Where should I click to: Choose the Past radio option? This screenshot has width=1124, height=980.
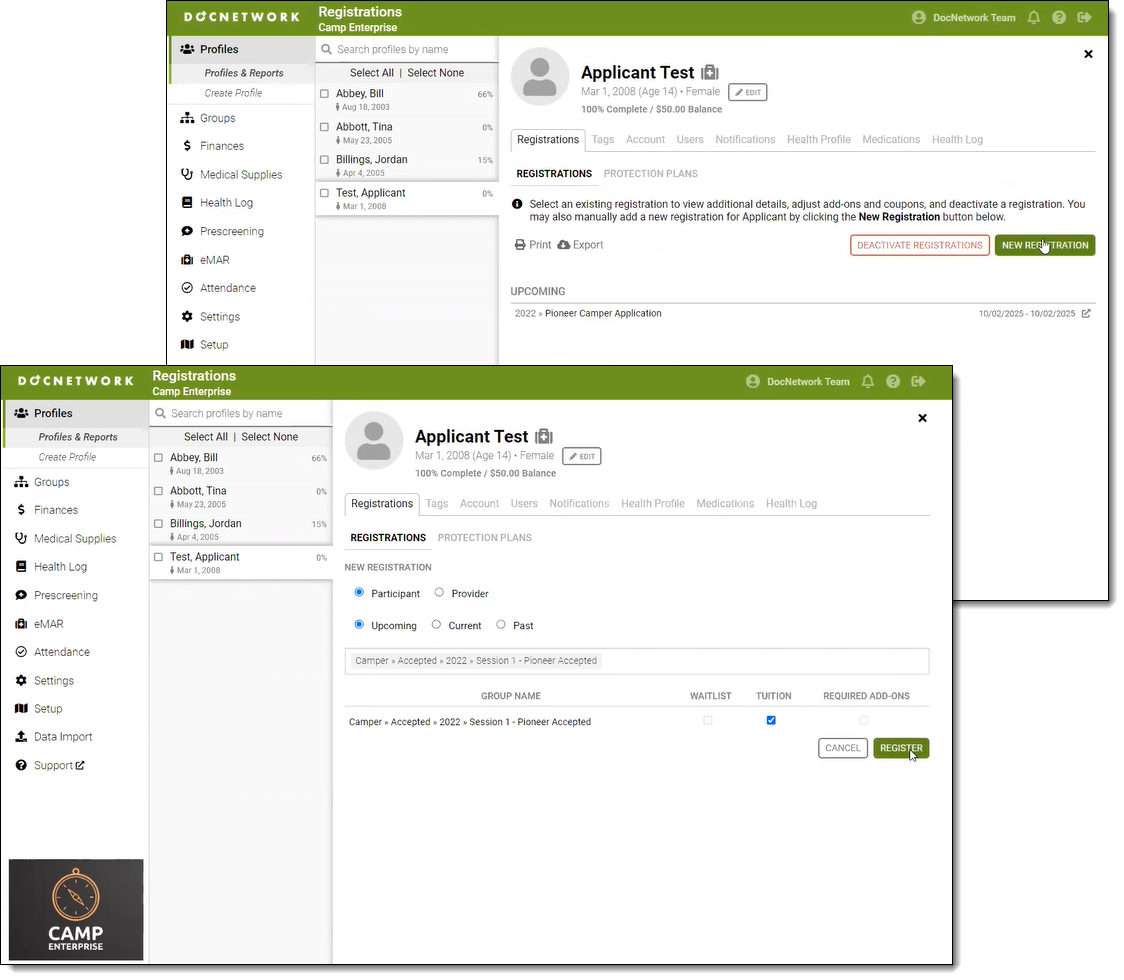501,625
